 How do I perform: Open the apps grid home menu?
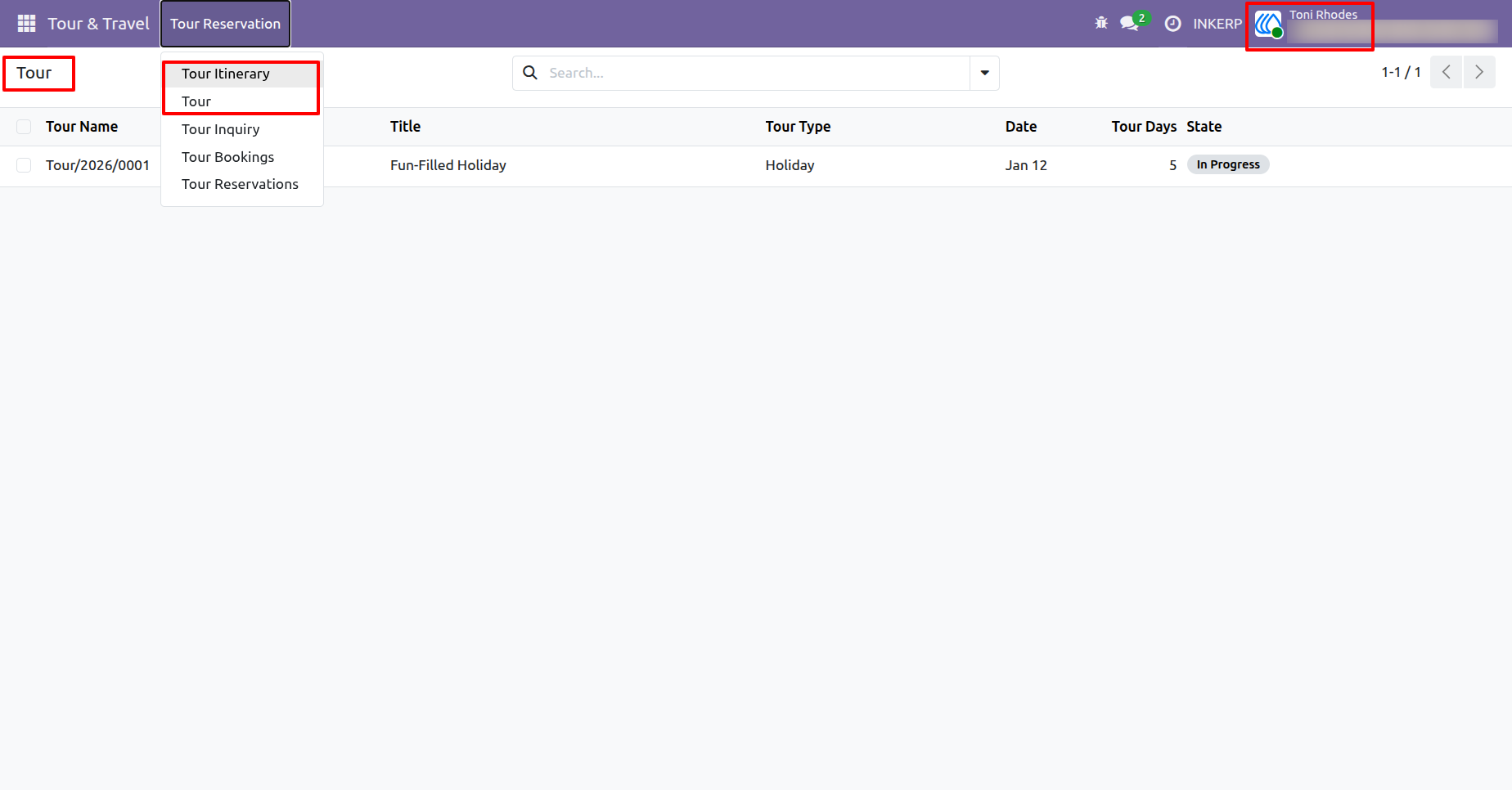click(26, 24)
